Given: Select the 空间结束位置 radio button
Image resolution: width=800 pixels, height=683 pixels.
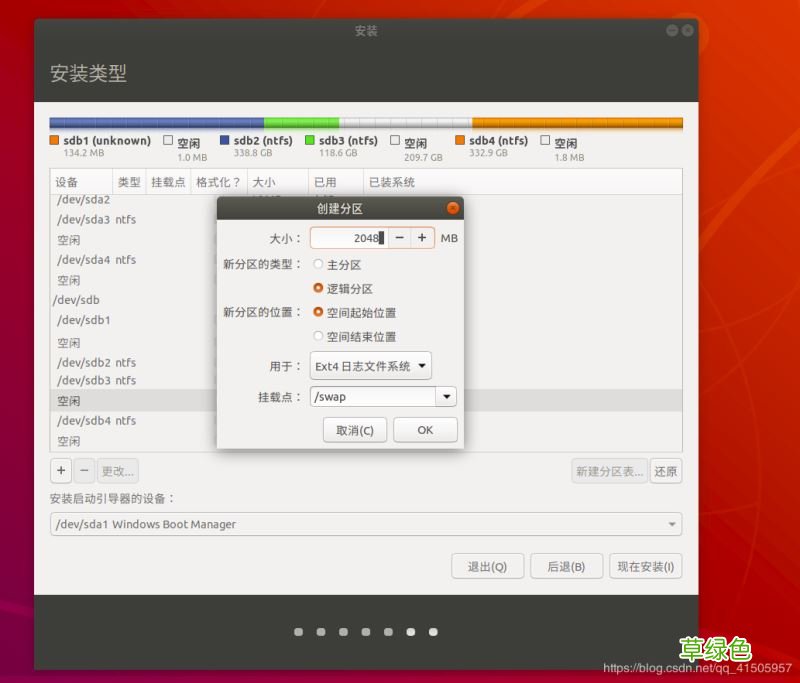Looking at the screenshot, I should point(318,336).
